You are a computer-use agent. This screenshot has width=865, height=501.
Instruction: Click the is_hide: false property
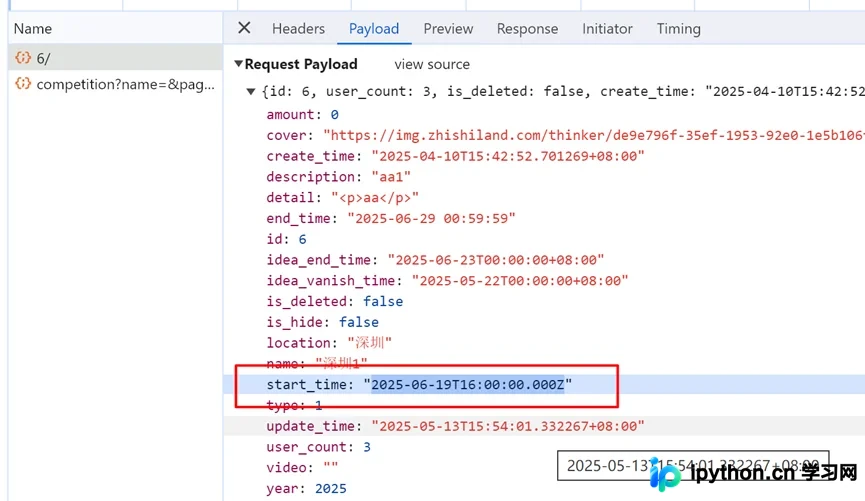point(322,322)
